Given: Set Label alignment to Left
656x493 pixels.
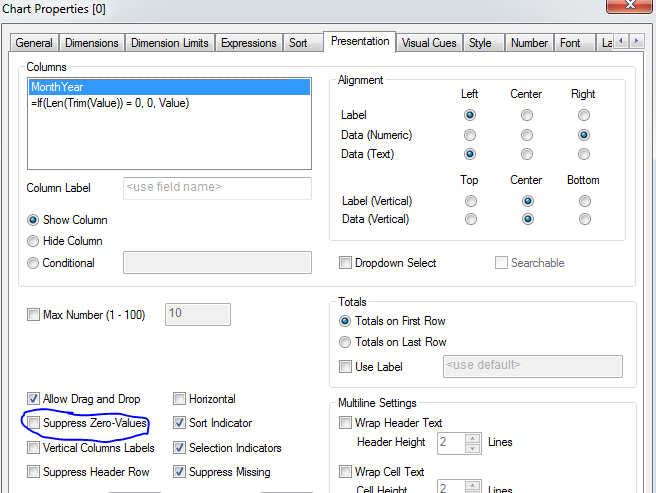Looking at the screenshot, I should [470, 115].
